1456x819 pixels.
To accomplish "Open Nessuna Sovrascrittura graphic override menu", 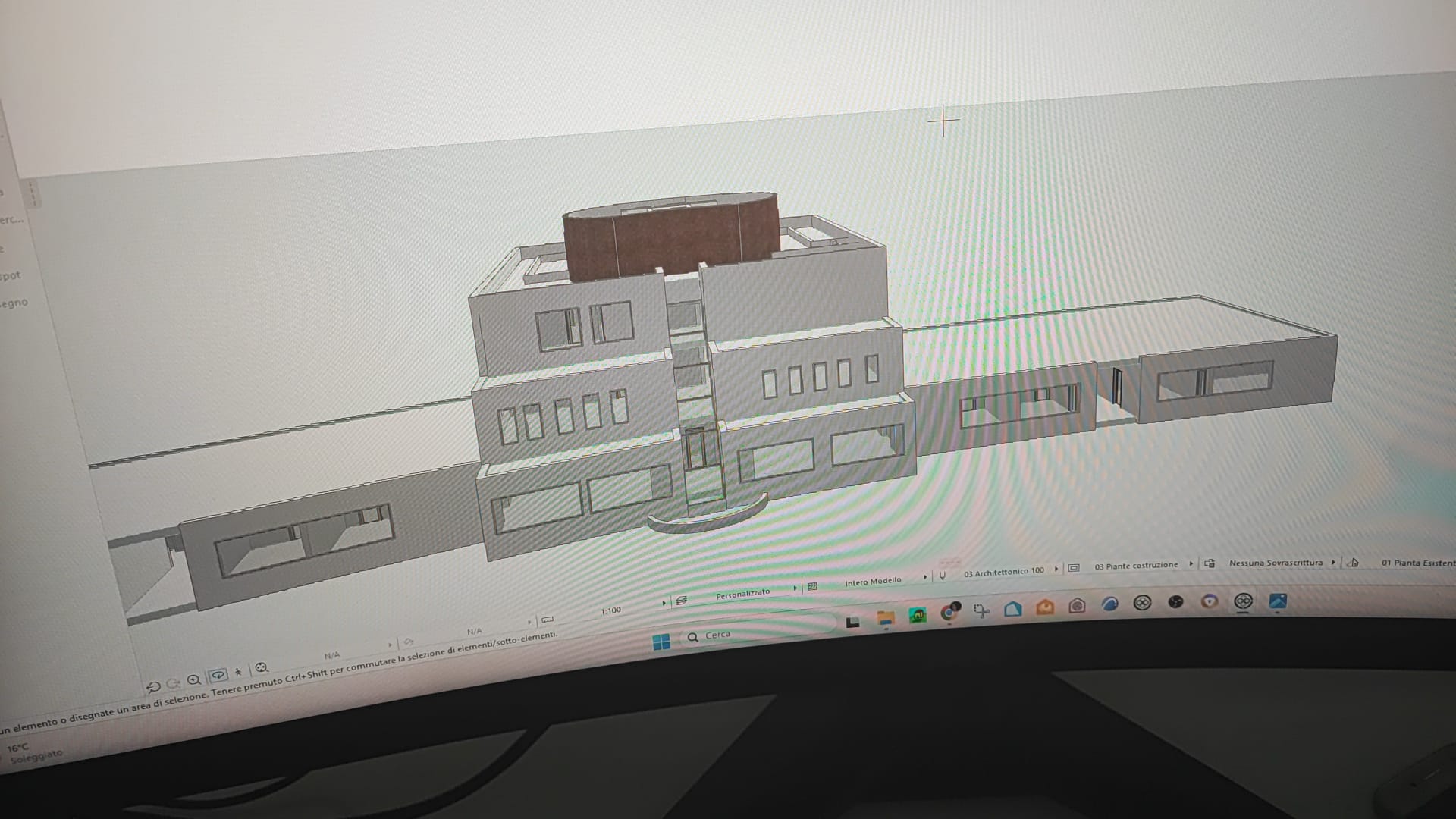I will [1275, 563].
